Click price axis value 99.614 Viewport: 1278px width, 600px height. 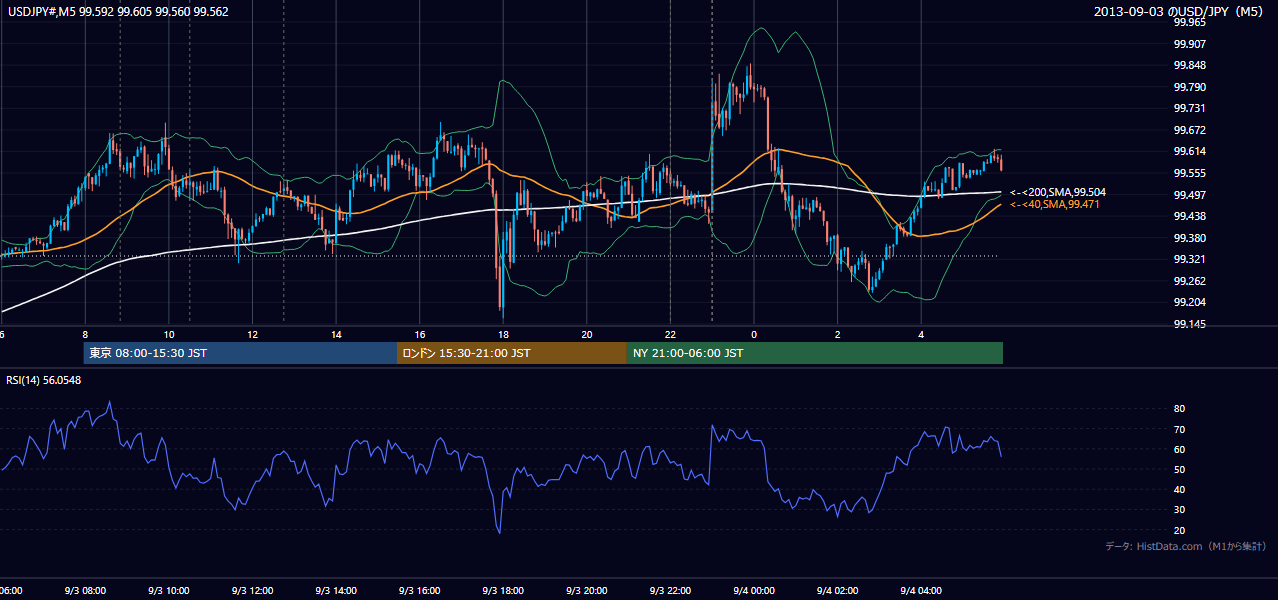[x=1189, y=151]
